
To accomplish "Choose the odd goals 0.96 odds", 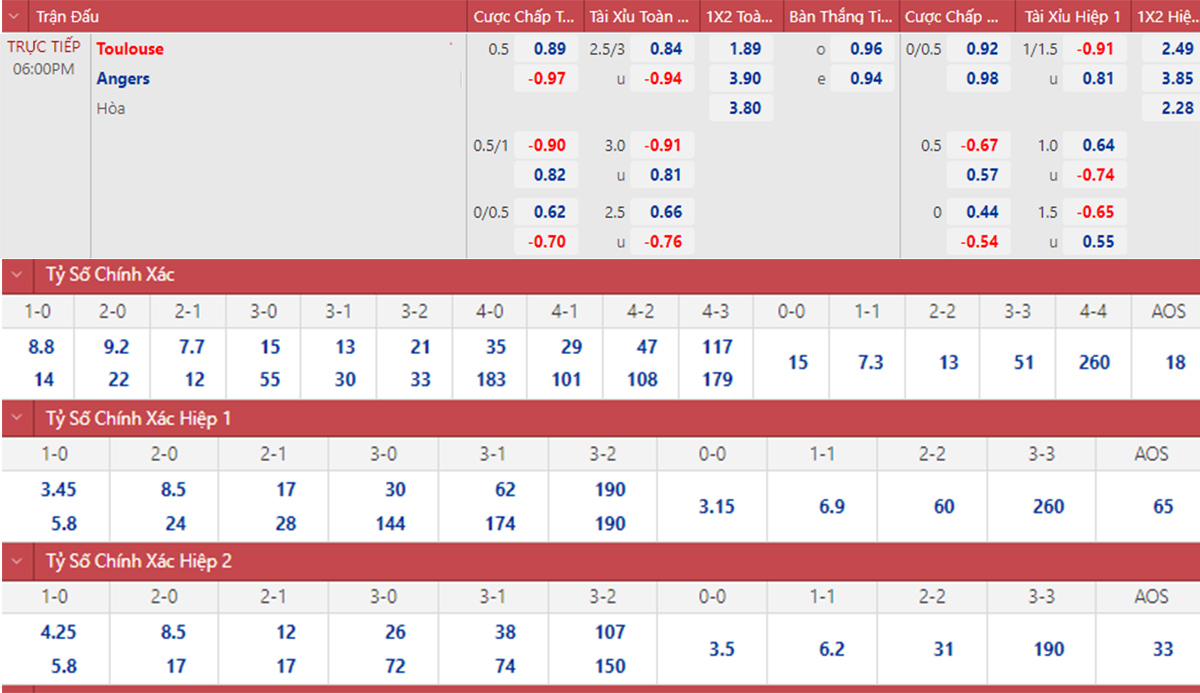I will 866,49.
